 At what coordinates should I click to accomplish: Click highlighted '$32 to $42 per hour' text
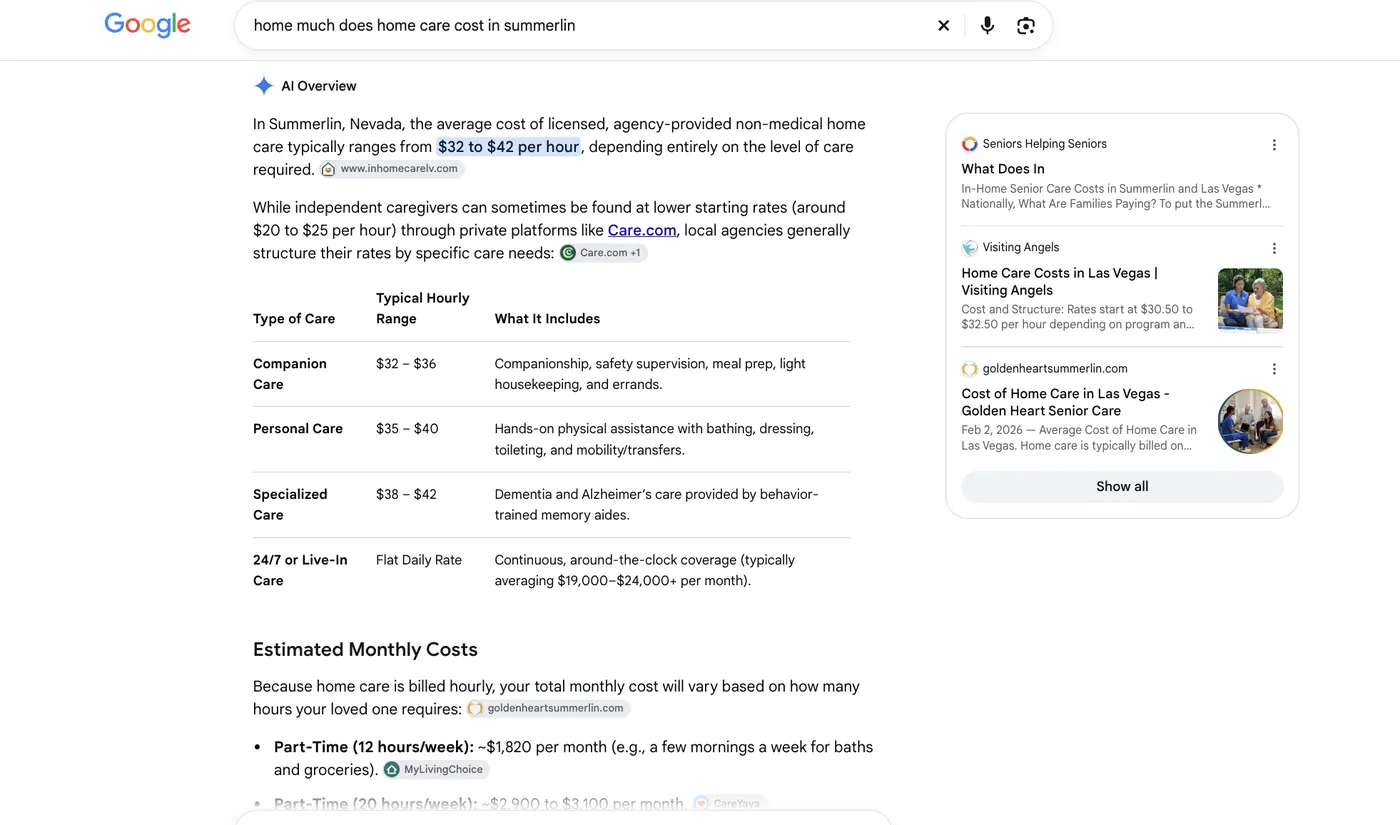click(x=508, y=147)
